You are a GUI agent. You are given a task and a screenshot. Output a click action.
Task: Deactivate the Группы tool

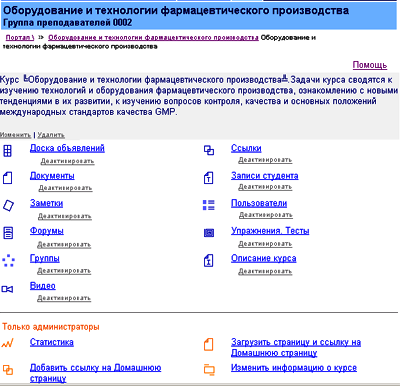tap(64, 271)
